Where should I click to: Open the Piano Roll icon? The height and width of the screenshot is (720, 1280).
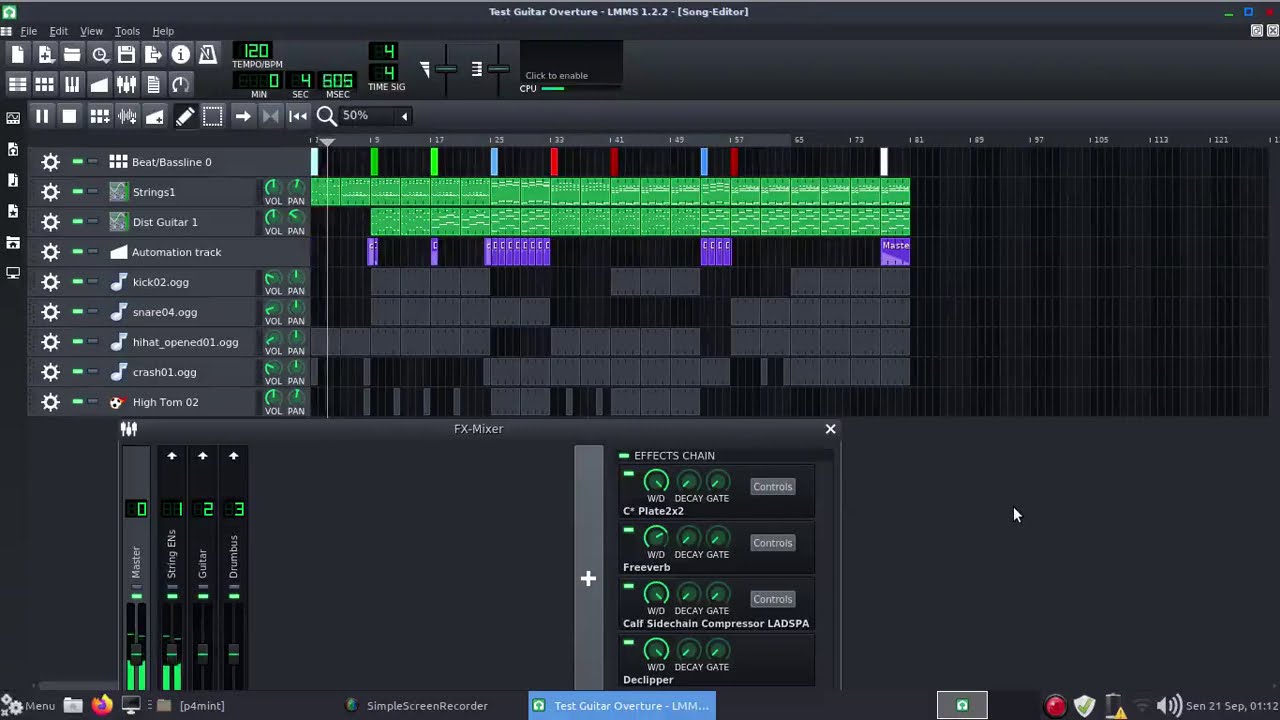click(72, 85)
